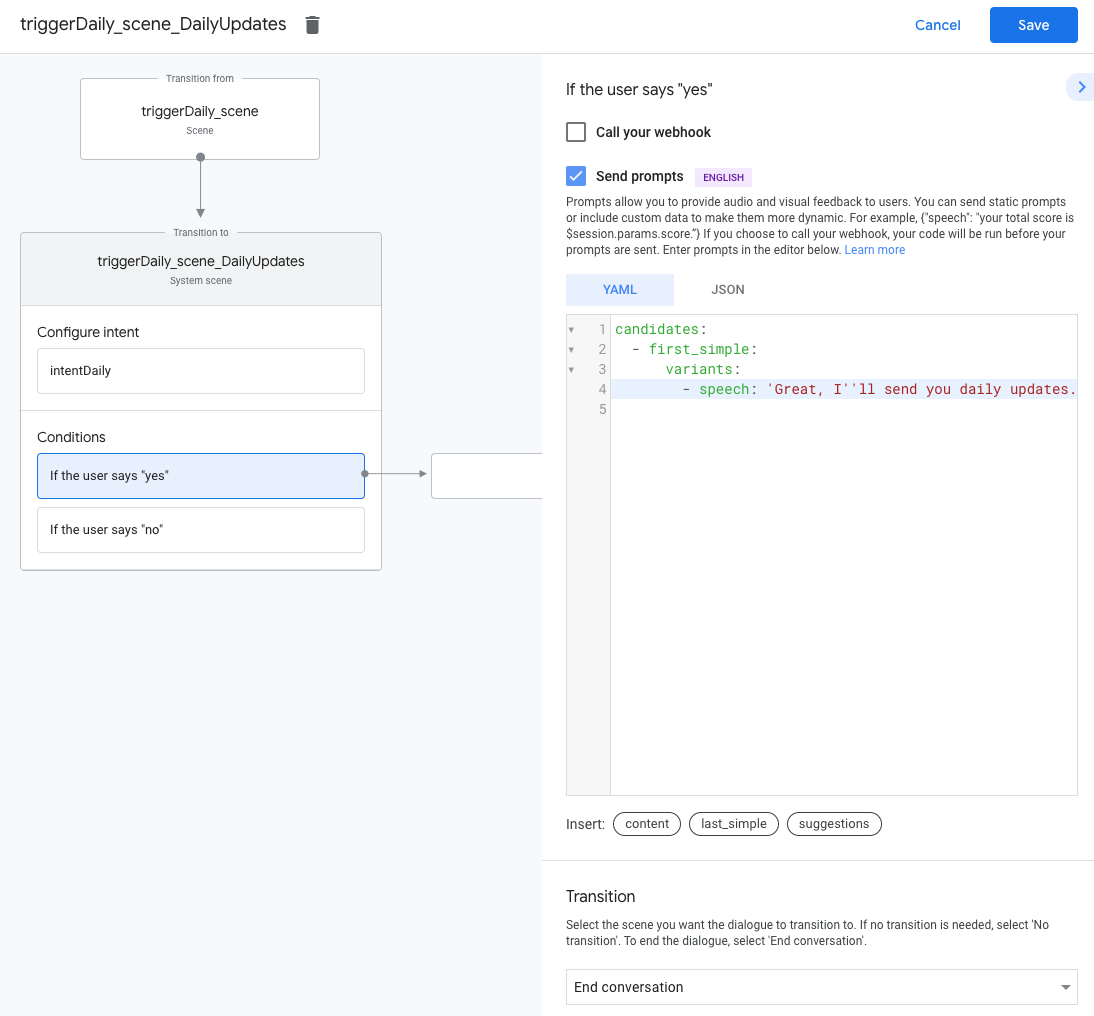Image resolution: width=1094 pixels, height=1016 pixels.
Task: Fold the variants block on line 3
Action: point(571,370)
